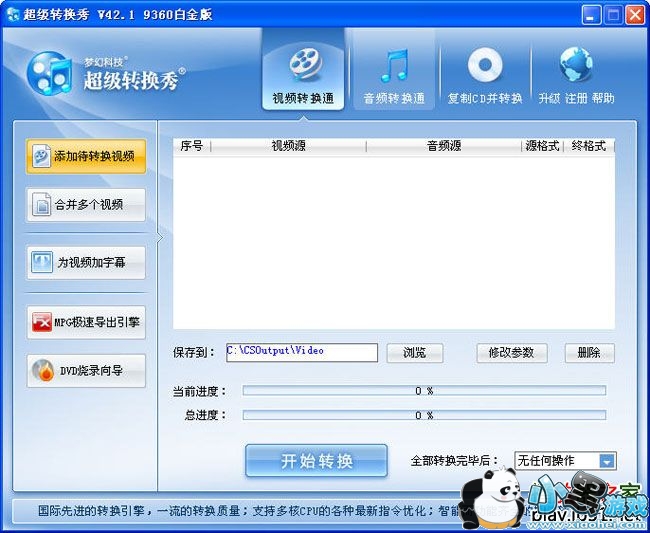
Task: Click the 总进度 progress bar
Action: coord(424,415)
